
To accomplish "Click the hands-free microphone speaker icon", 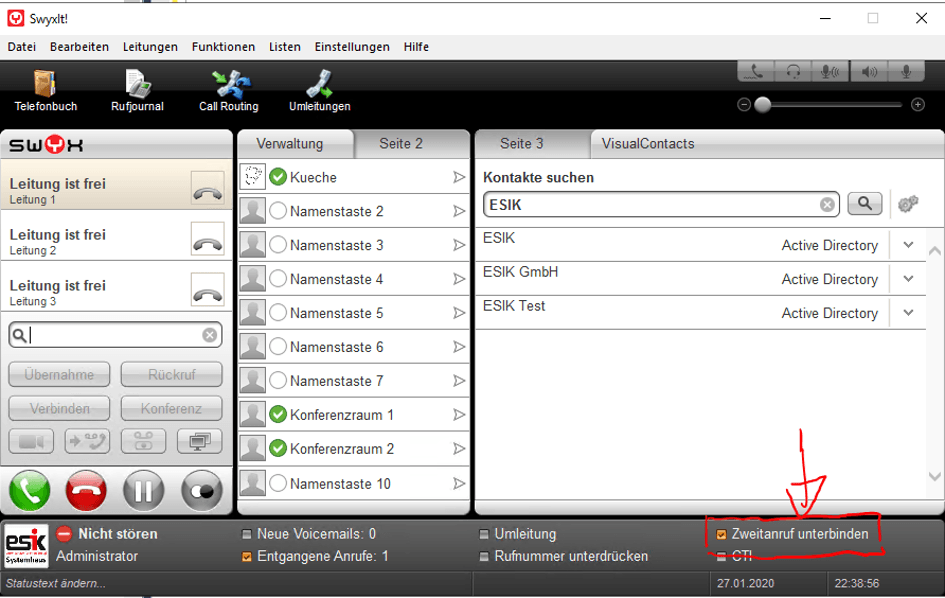I will click(x=830, y=72).
